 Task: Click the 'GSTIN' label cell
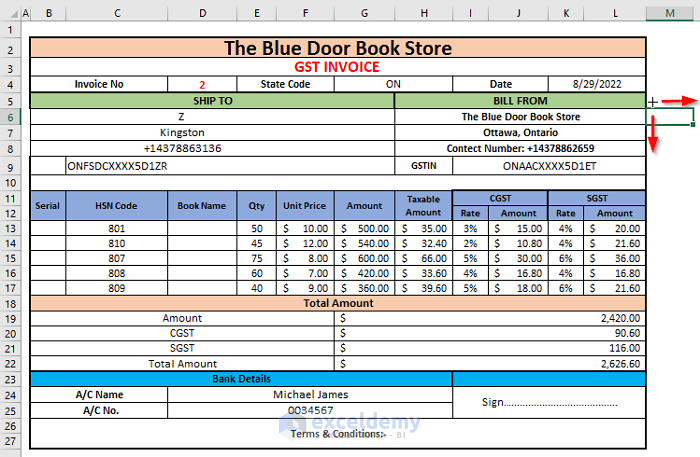(x=424, y=166)
